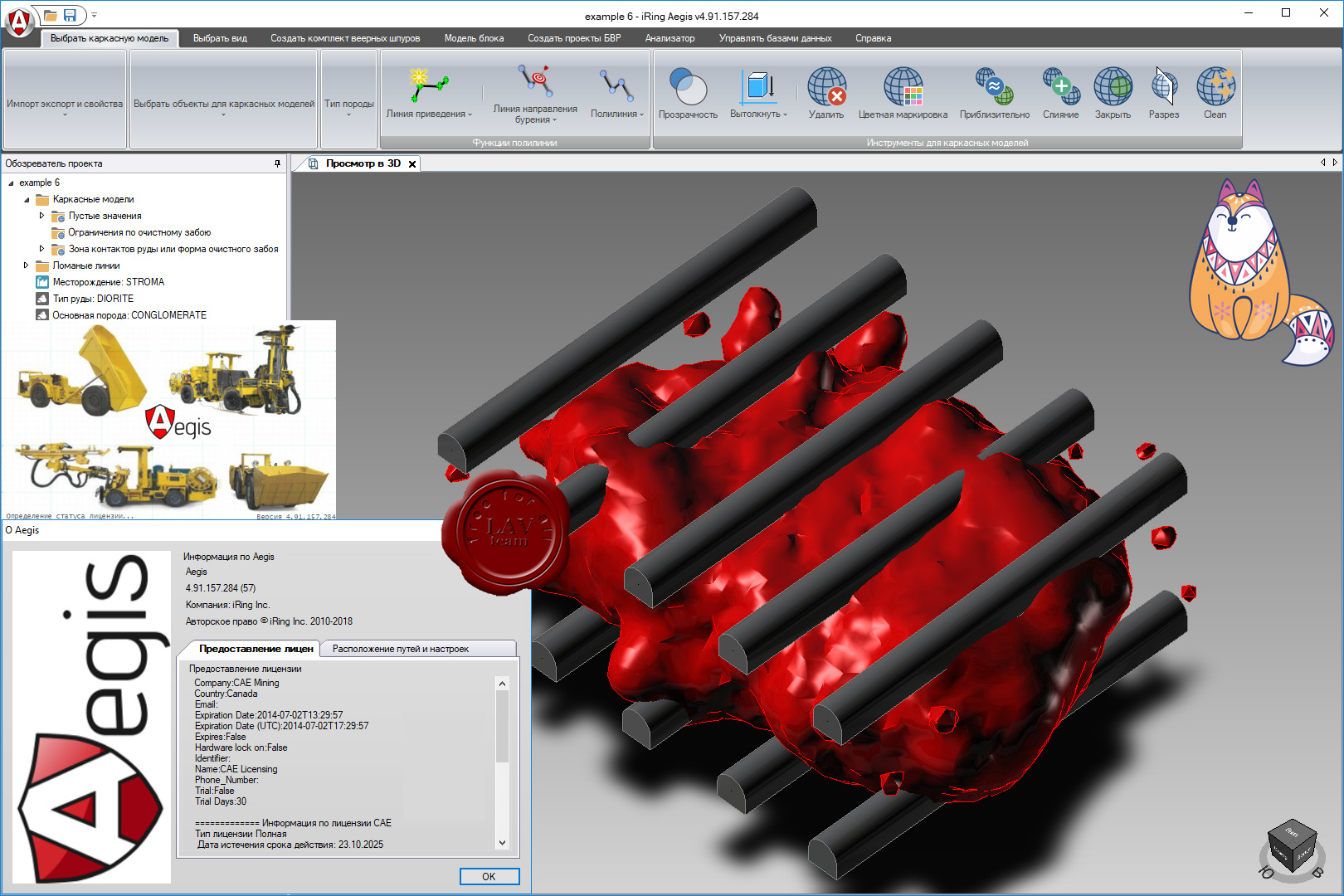Click the save disk quick-access icon
This screenshot has height=896, width=1344.
point(70,16)
